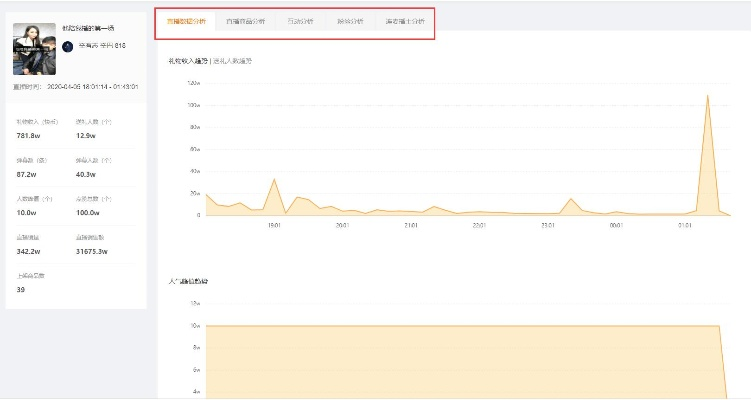Click the 781.8w gift income value
The width and height of the screenshot is (751, 400).
(28, 135)
